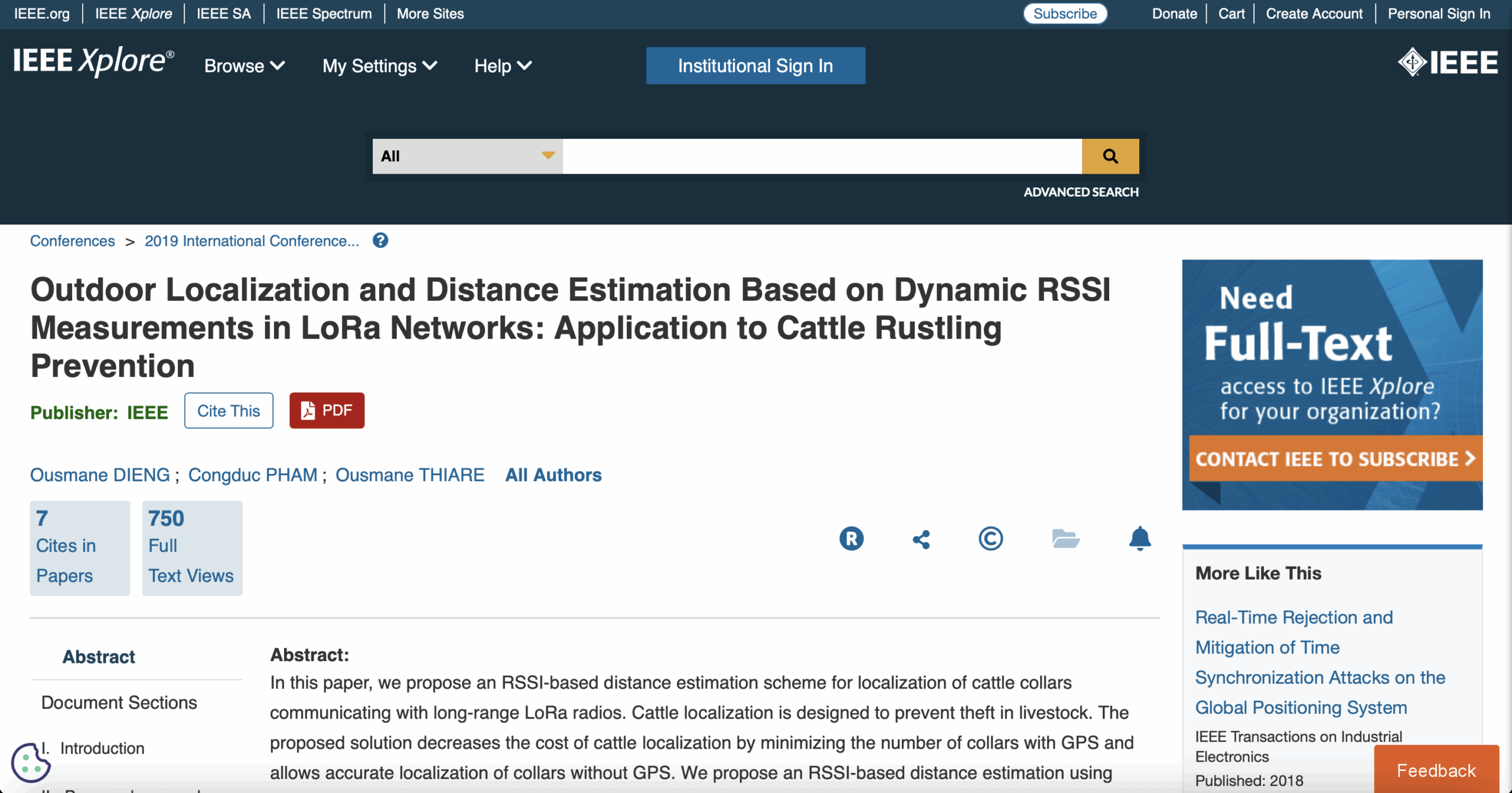Click the magnifier search button
The image size is (1512, 793).
1110,156
